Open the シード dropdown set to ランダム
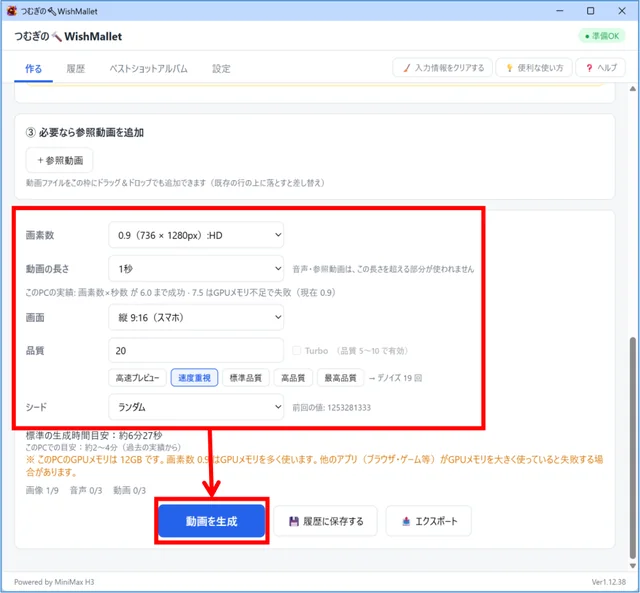640x593 pixels. pyautogui.click(x=196, y=406)
